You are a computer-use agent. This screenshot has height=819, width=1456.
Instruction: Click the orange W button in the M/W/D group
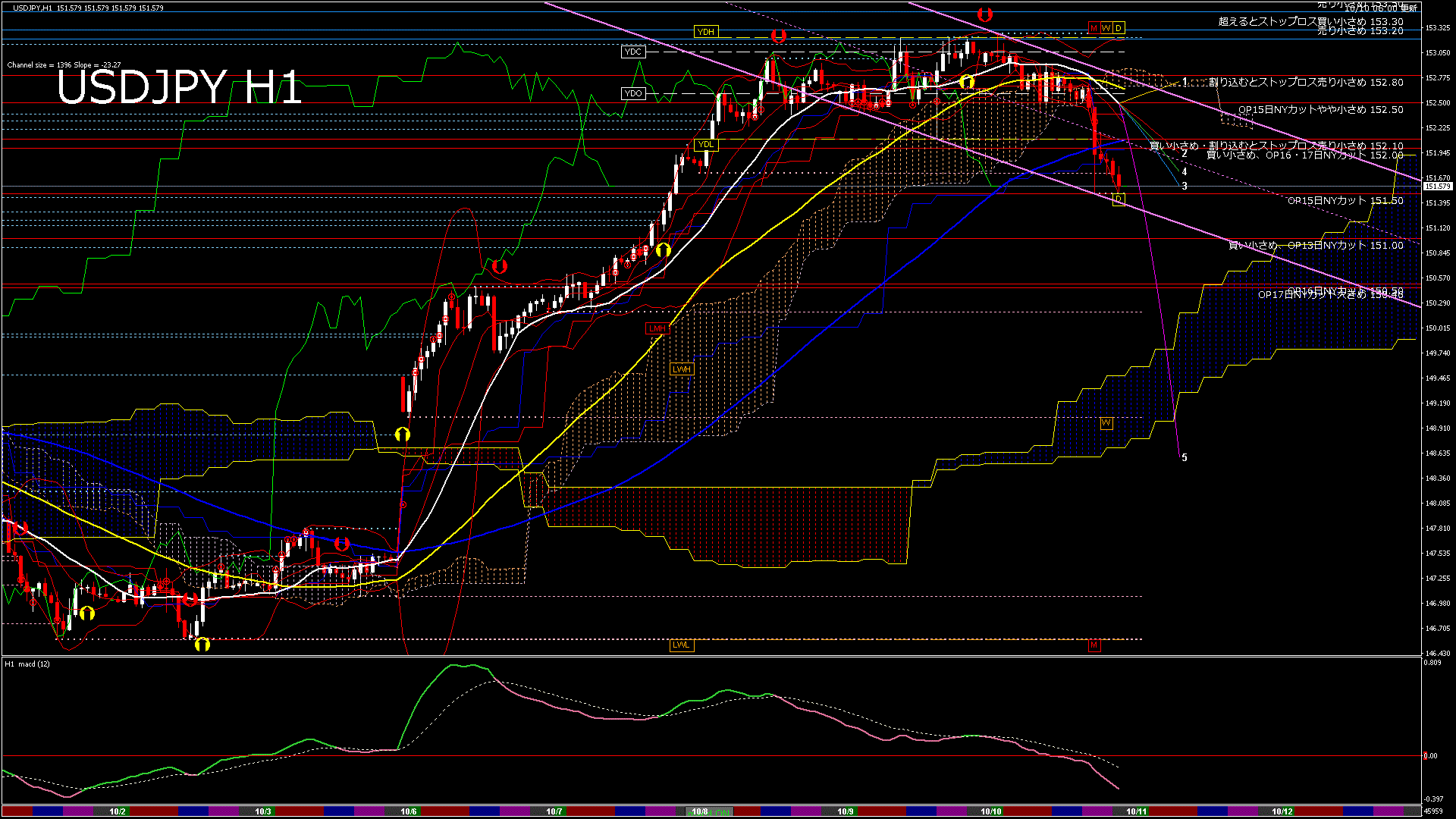(1106, 28)
